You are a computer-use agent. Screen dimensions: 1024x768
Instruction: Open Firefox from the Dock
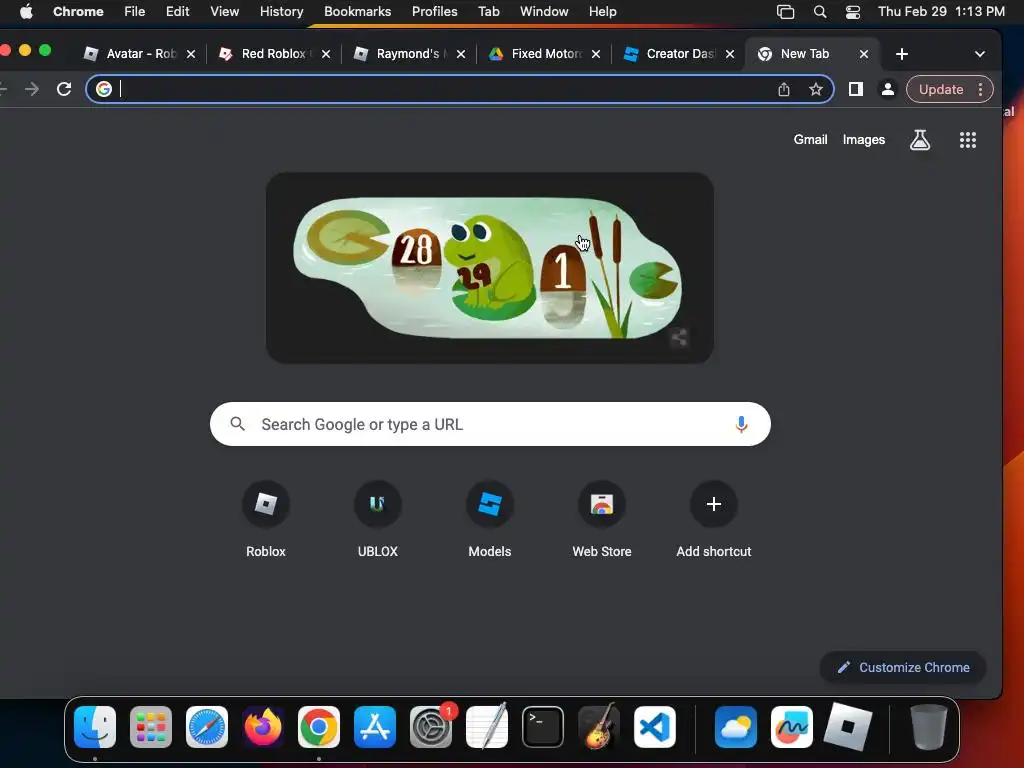click(x=263, y=727)
